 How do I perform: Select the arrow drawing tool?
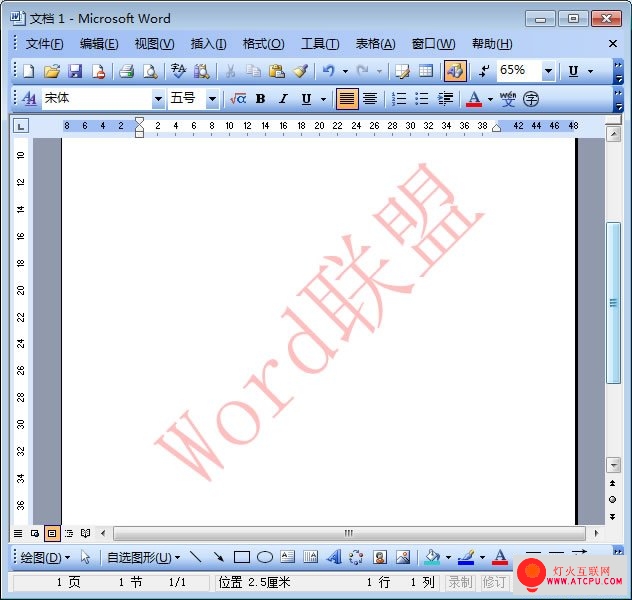pos(218,557)
